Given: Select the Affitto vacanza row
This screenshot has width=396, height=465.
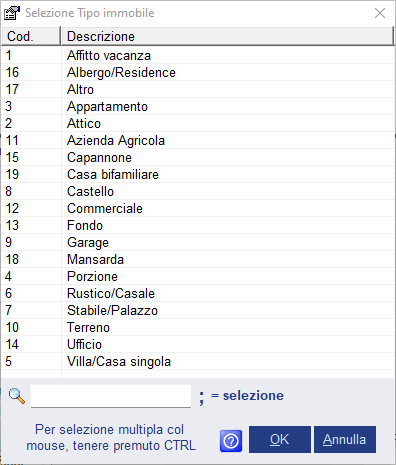Looking at the screenshot, I should [x=198, y=55].
